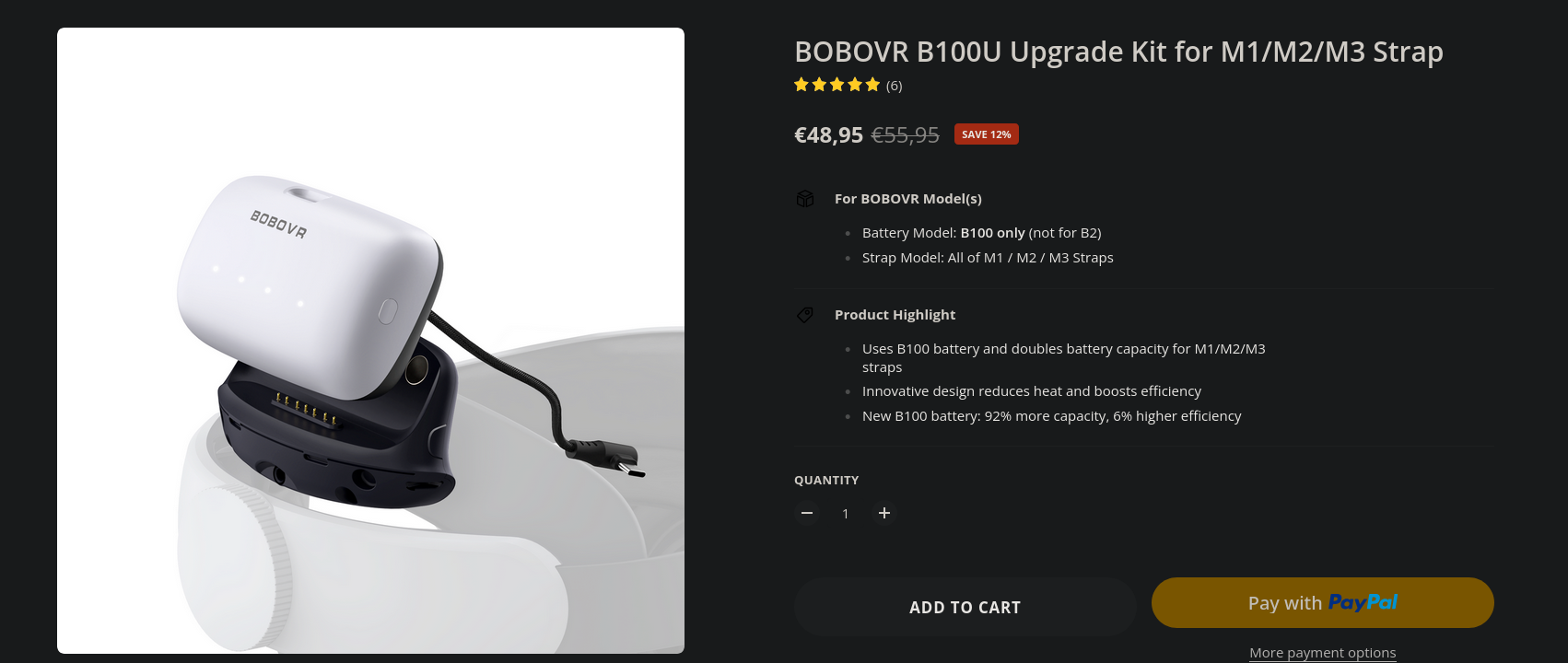The image size is (1568, 663).
Task: Add the product to cart
Action: [965, 607]
